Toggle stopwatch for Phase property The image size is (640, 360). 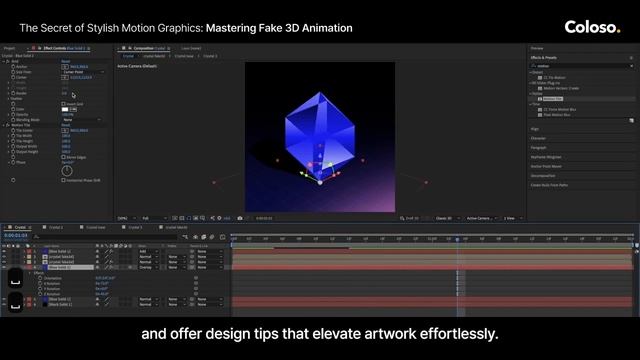[13, 162]
